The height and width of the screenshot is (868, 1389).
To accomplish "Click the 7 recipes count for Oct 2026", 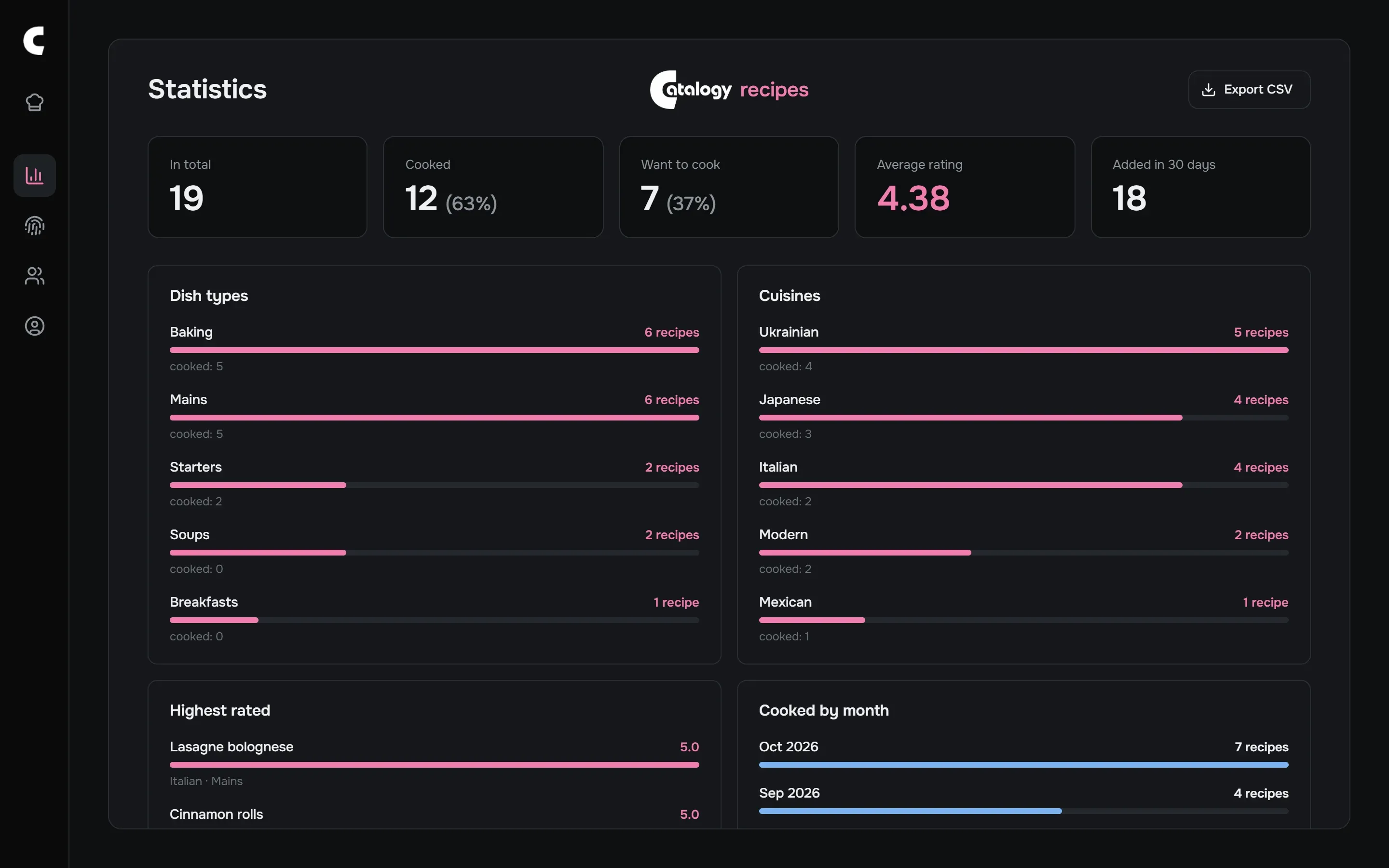I will (1261, 747).
